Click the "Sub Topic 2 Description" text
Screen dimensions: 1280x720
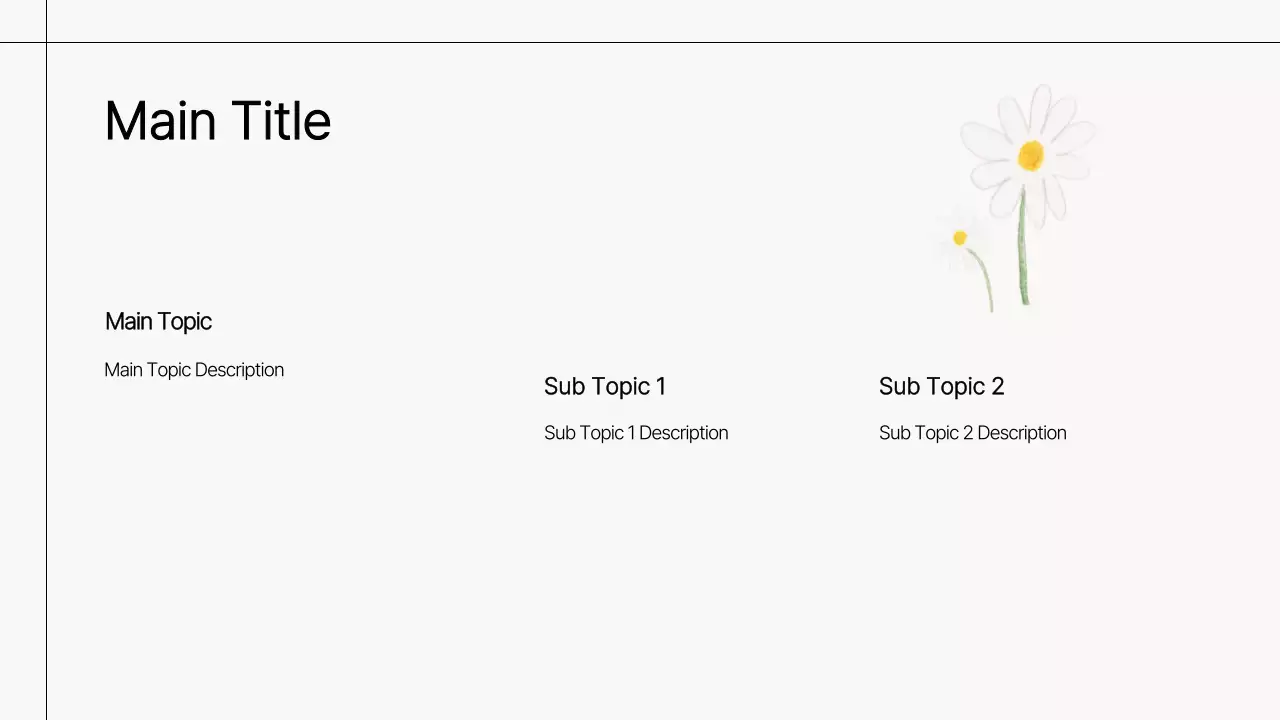[972, 433]
